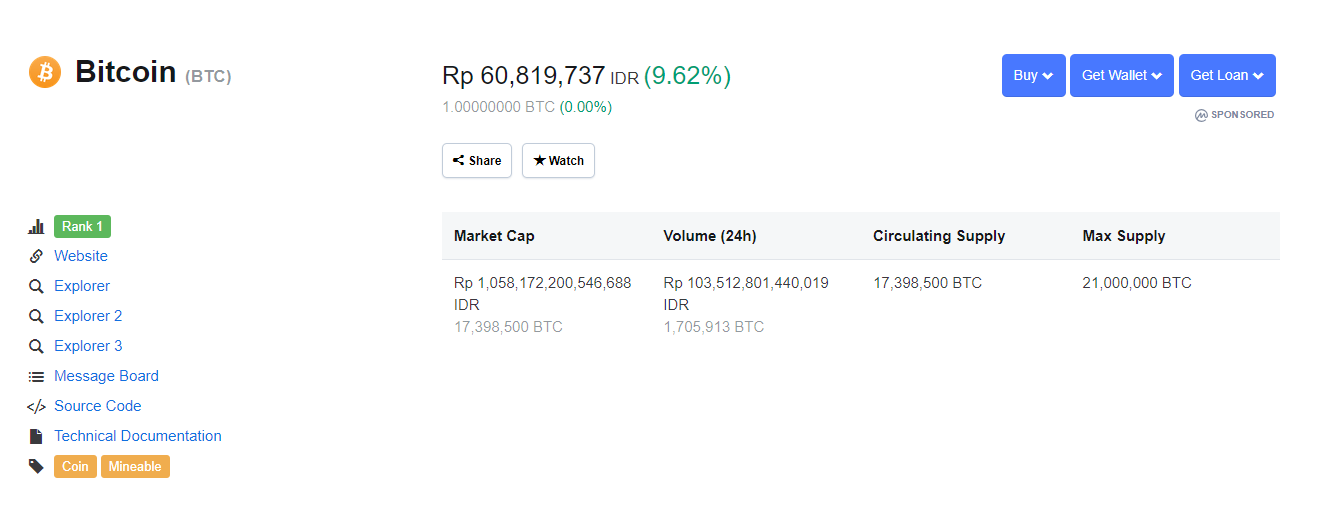Open the Get Wallet dropdown
Viewport: 1319px width, 506px height.
coord(1121,75)
